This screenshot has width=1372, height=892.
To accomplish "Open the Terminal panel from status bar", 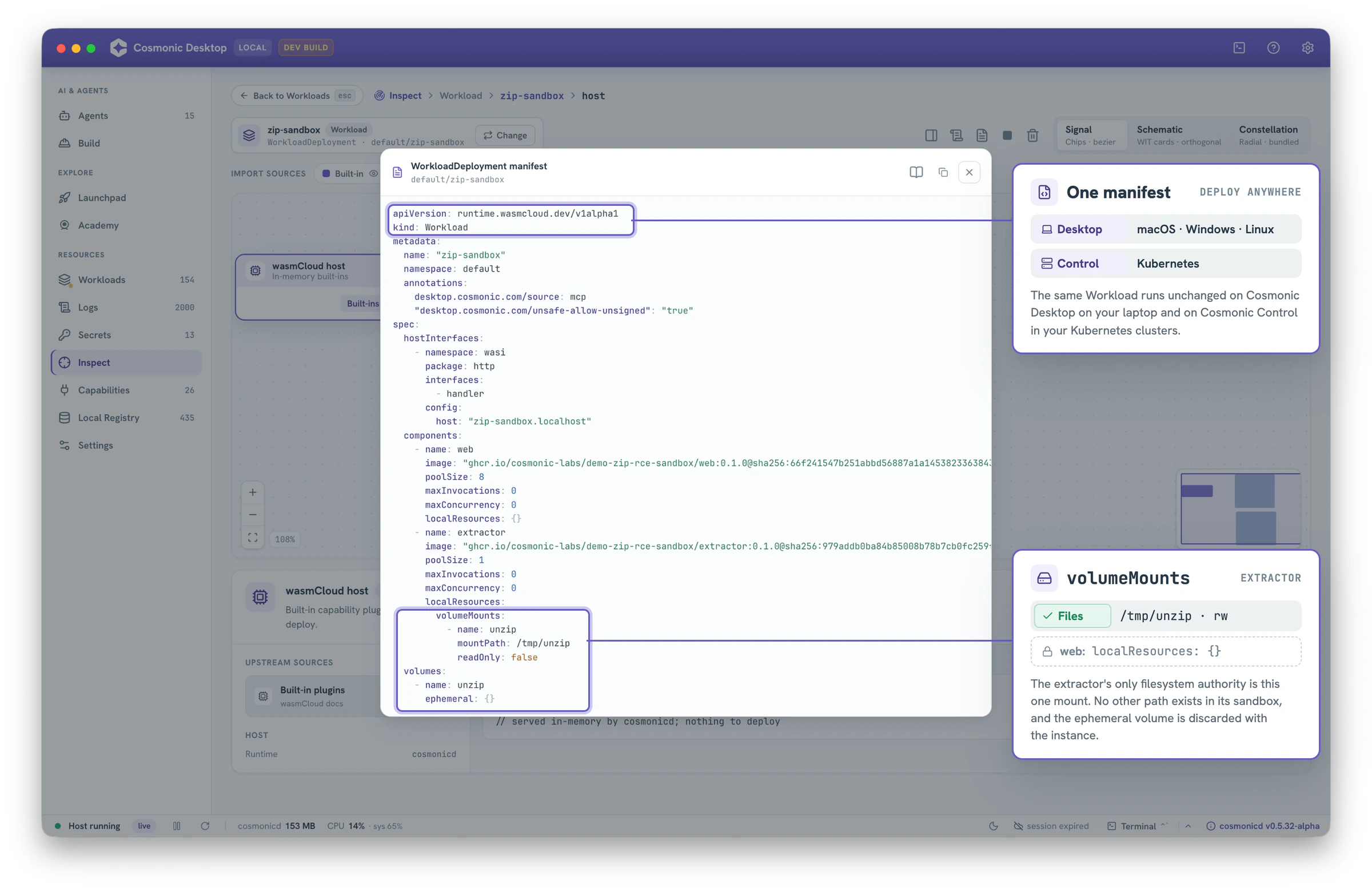I will click(x=1137, y=826).
